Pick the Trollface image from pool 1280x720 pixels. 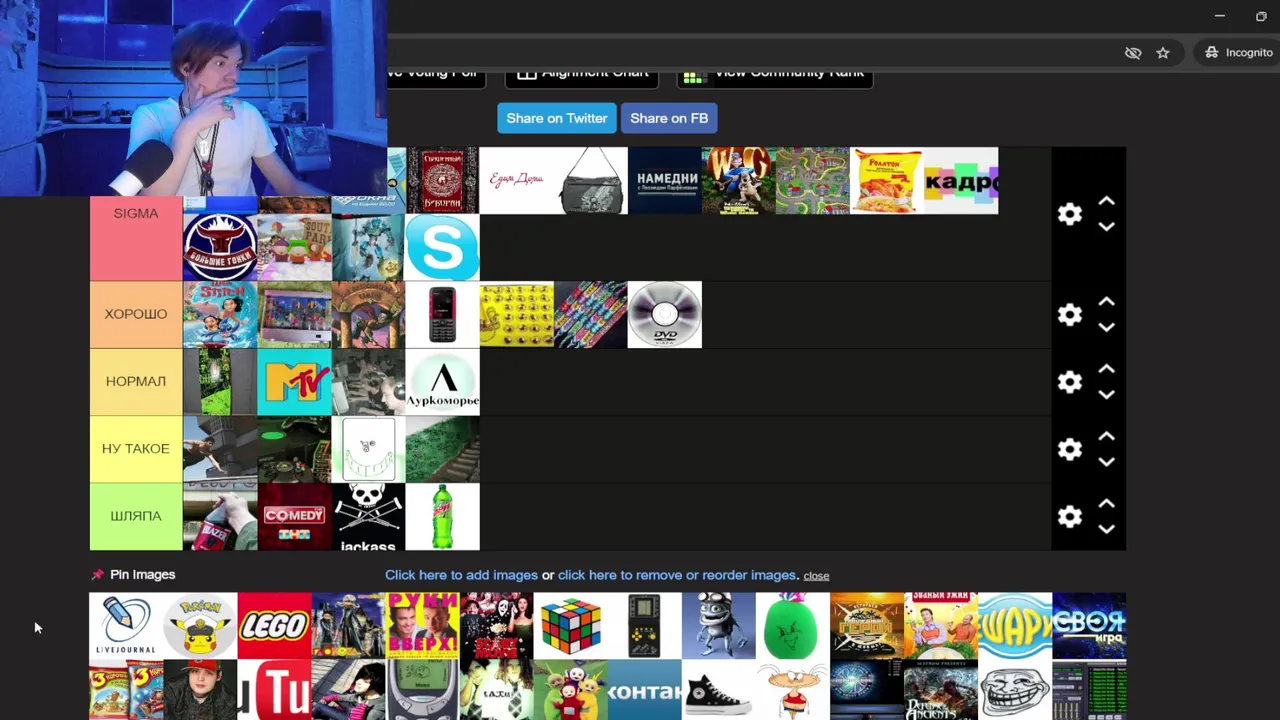[x=1014, y=690]
